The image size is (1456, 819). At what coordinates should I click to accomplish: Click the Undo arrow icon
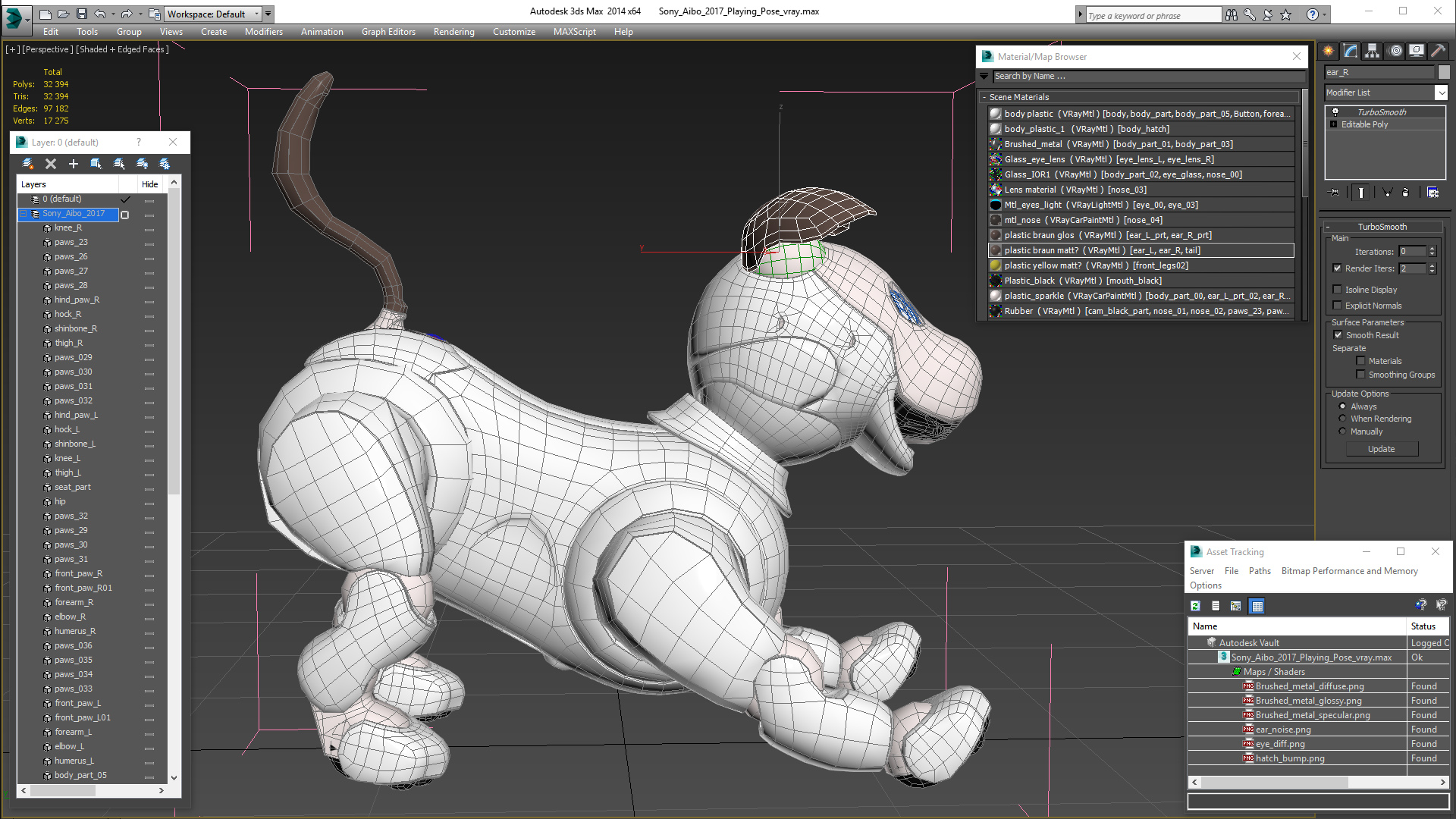point(99,14)
